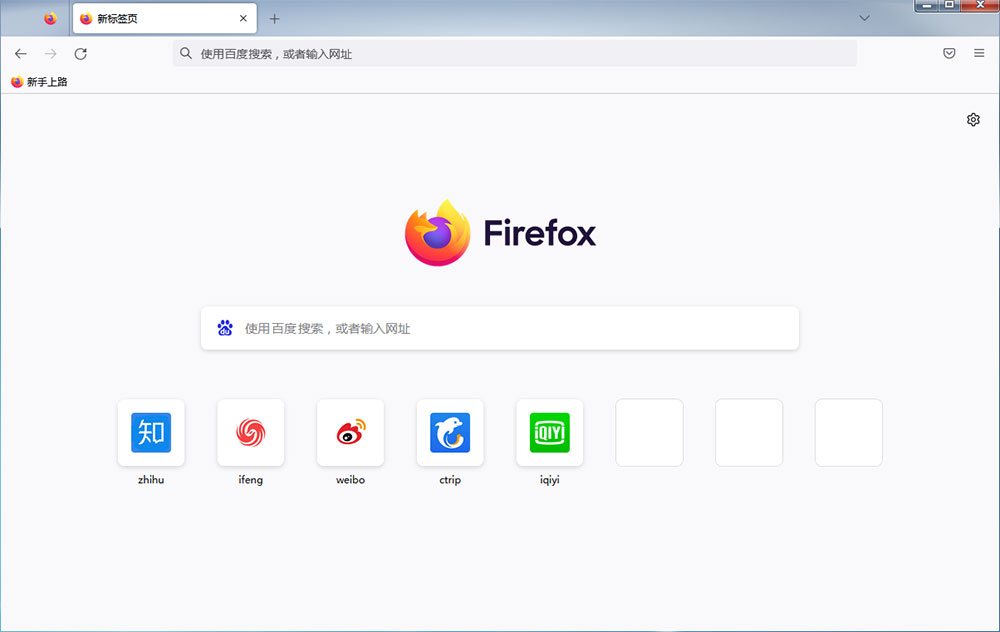The width and height of the screenshot is (1000, 632).
Task: Click the 新手上路 bookmarks toolbar item
Action: [x=38, y=81]
